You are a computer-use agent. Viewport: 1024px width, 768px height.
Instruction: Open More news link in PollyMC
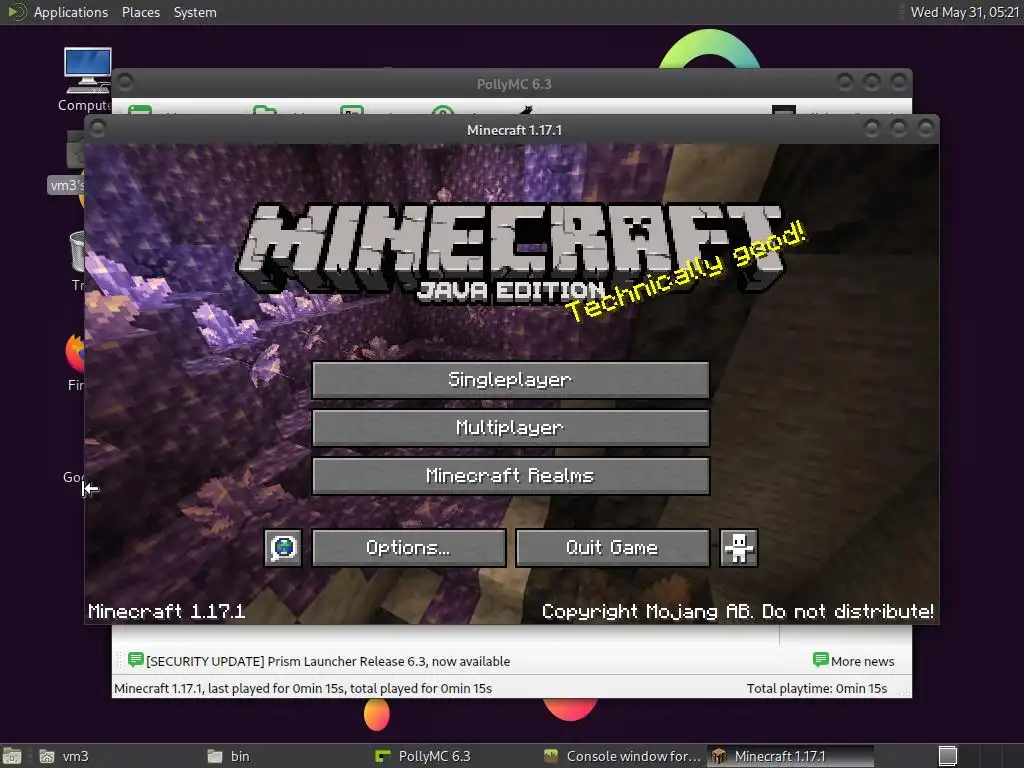tap(862, 662)
